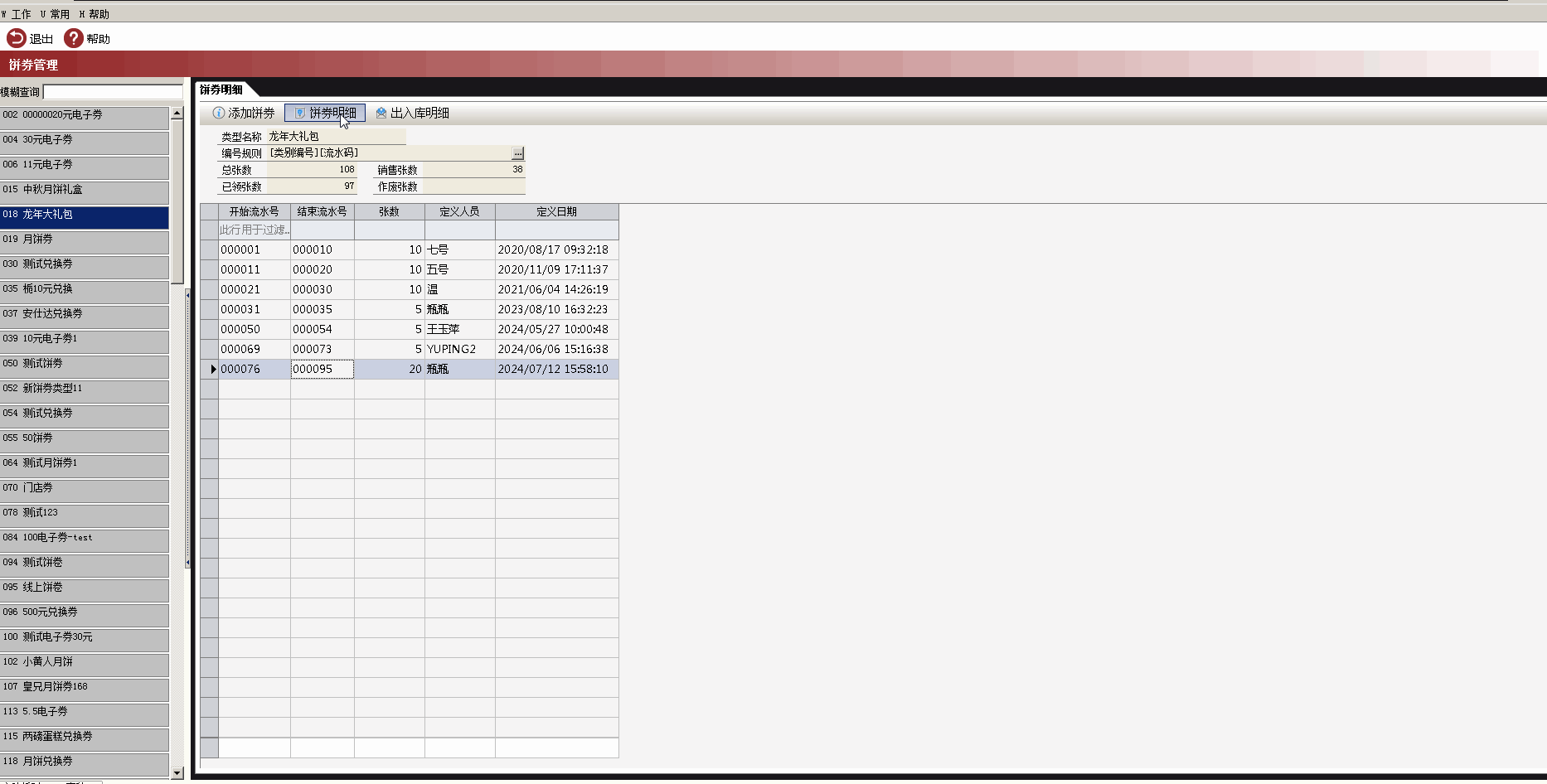Click the 结束流水号 column header
The height and width of the screenshot is (784, 1547).
pyautogui.click(x=322, y=212)
